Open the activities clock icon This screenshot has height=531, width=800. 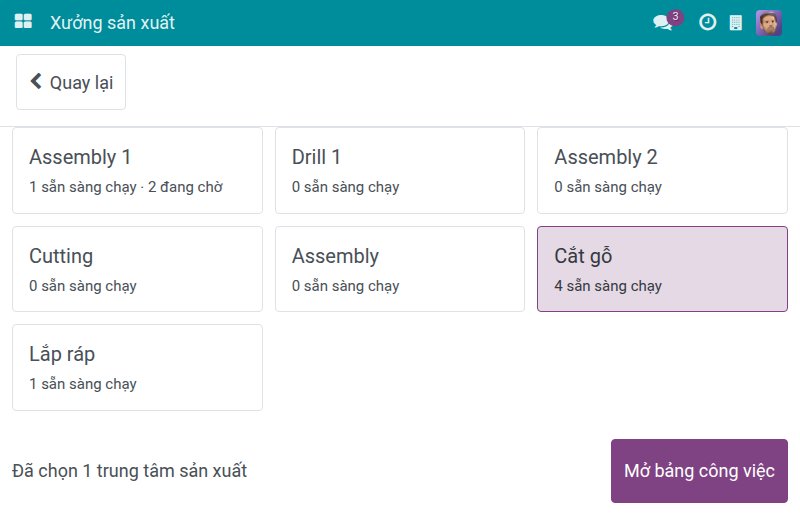(707, 22)
